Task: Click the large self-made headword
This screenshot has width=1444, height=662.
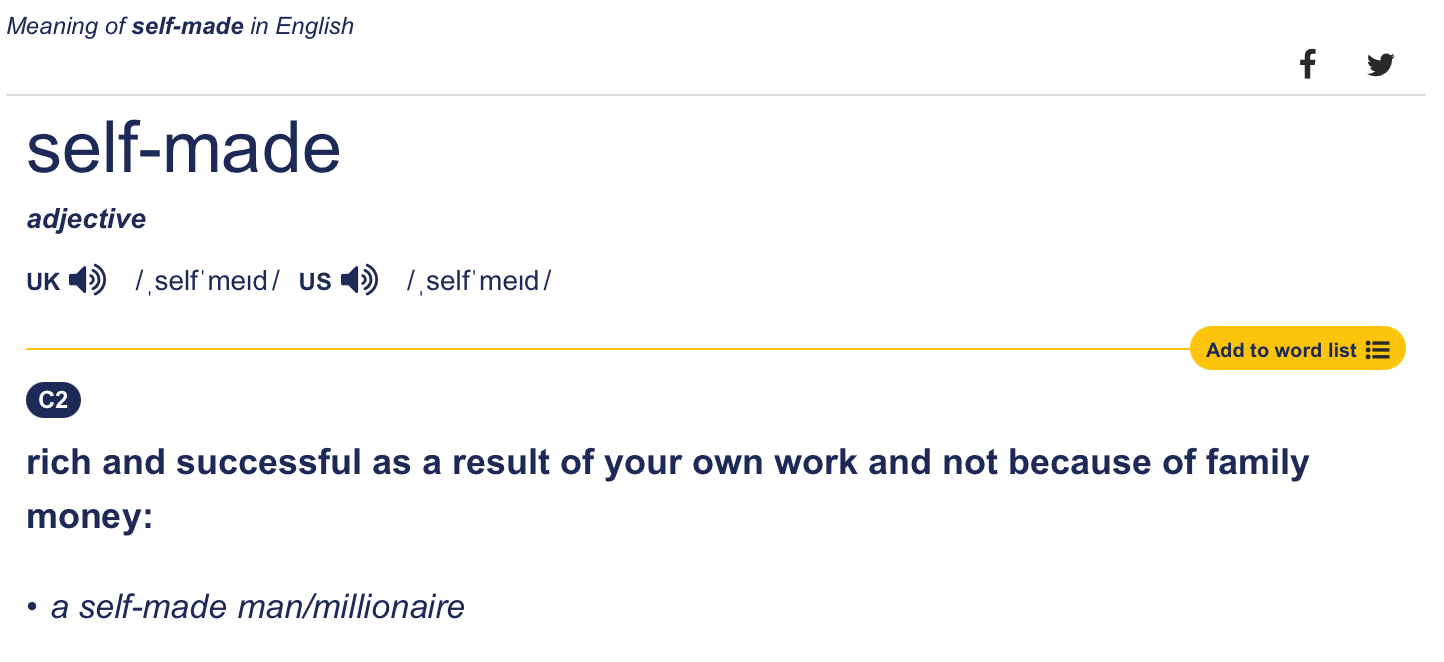Action: pos(184,149)
